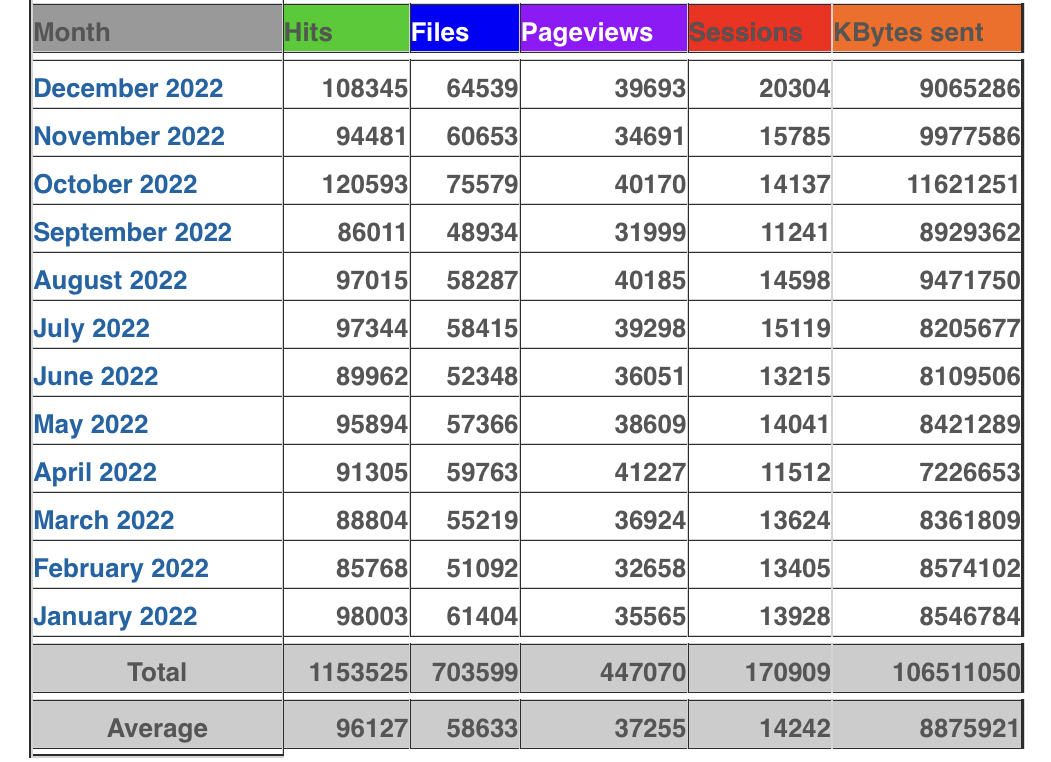Select the January 2022 link
This screenshot has width=1051, height=762.
pos(115,616)
